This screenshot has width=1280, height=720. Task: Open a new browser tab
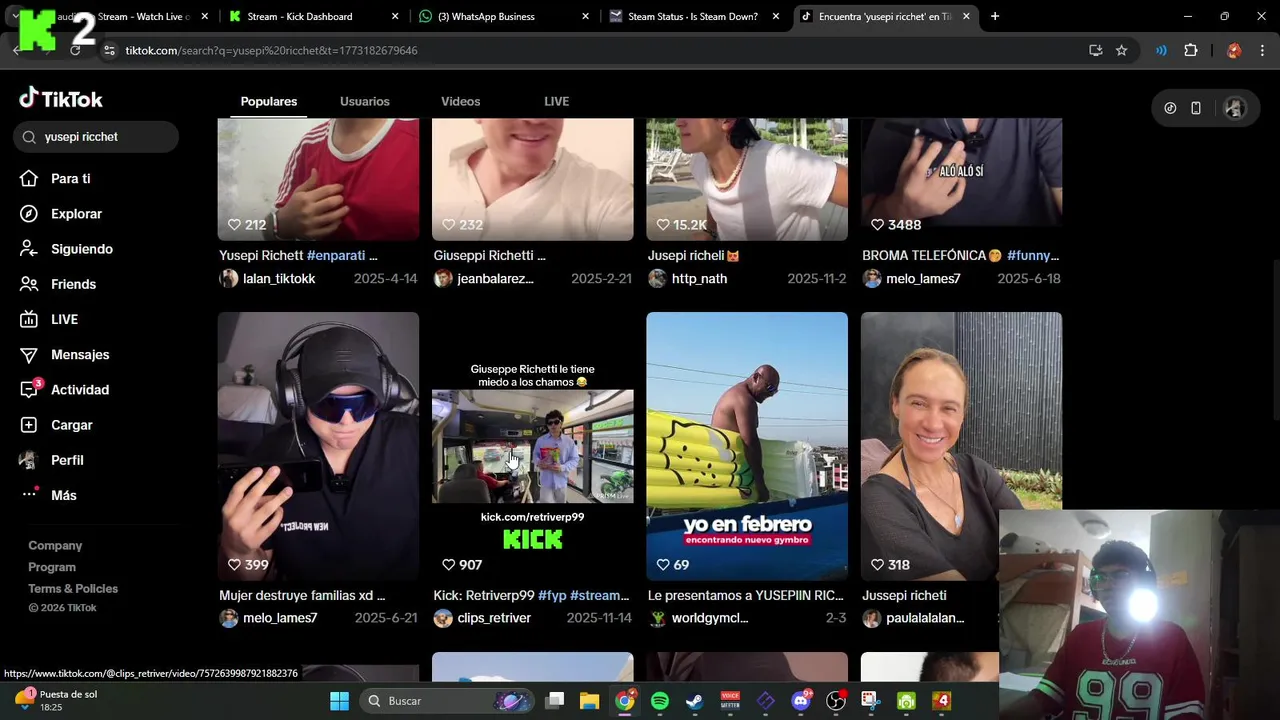click(x=995, y=16)
